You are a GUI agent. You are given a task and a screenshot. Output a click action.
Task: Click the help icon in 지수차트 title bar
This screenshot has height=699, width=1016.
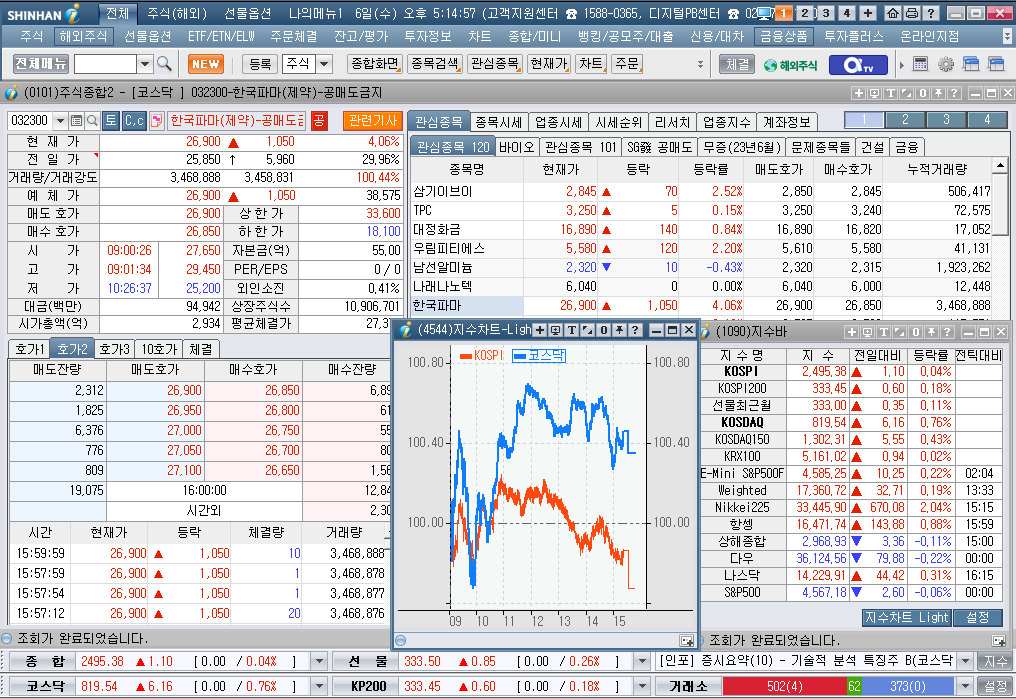(x=635, y=330)
